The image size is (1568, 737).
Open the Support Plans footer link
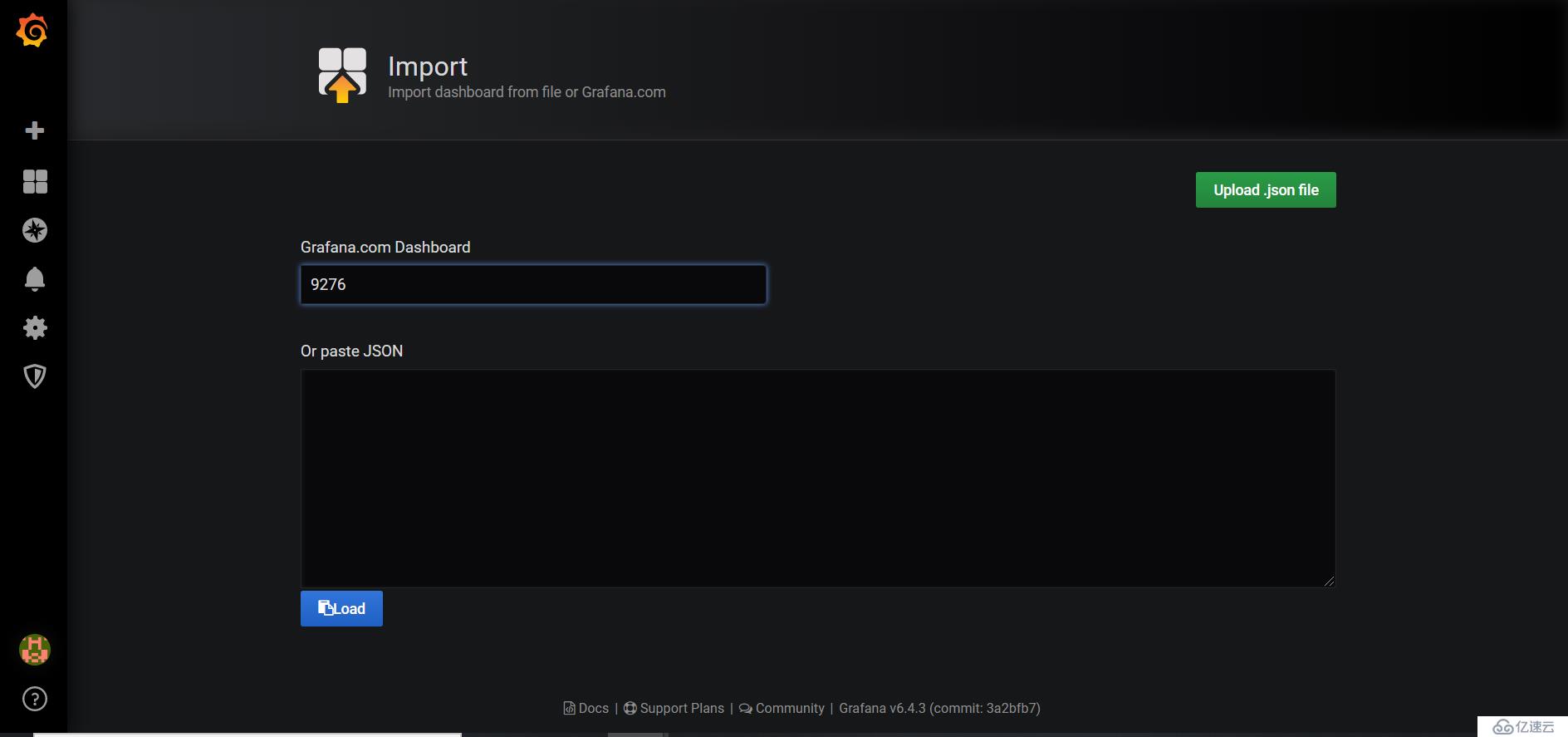[x=674, y=708]
